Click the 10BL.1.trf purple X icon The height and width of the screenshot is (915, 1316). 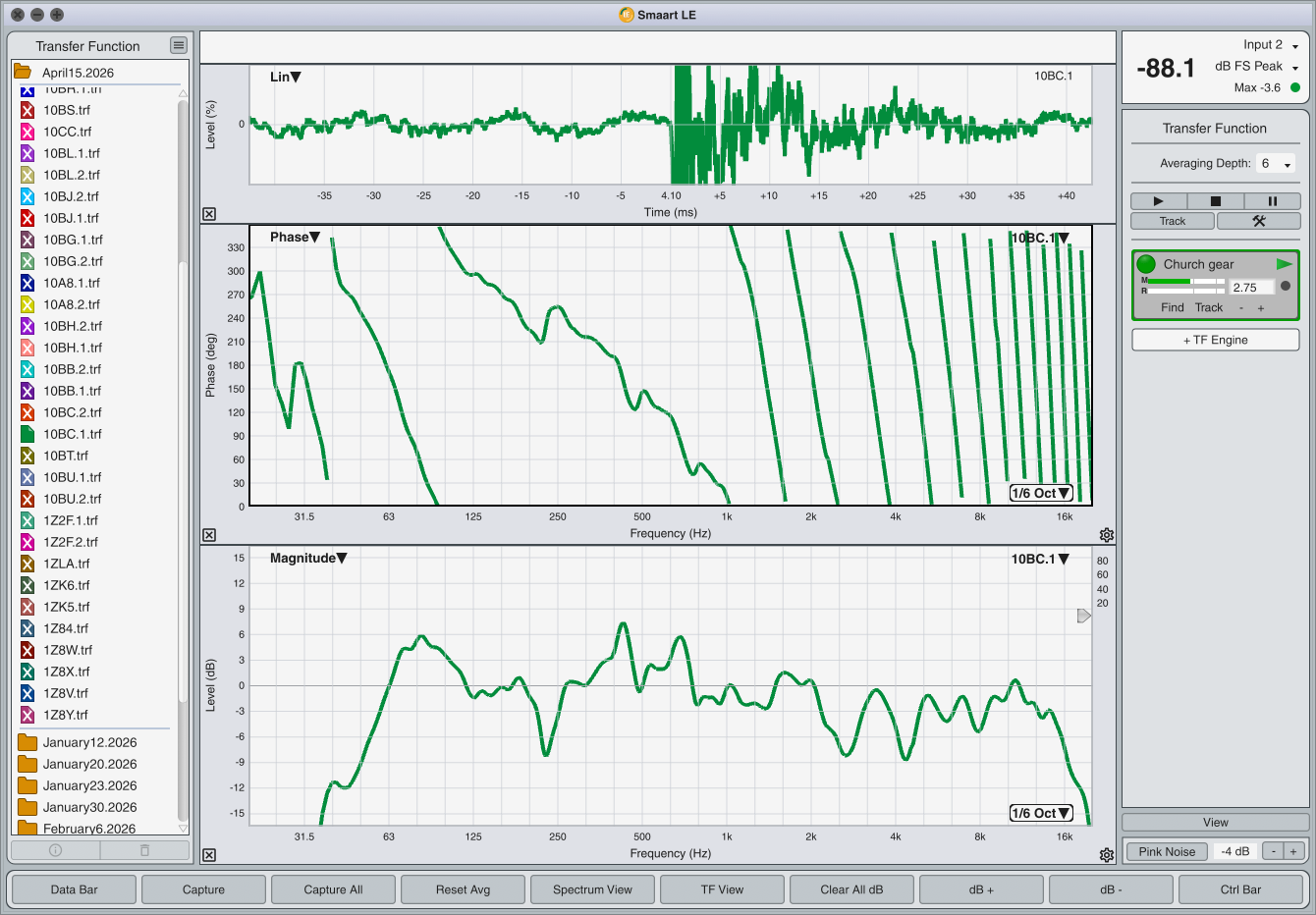(x=27, y=153)
